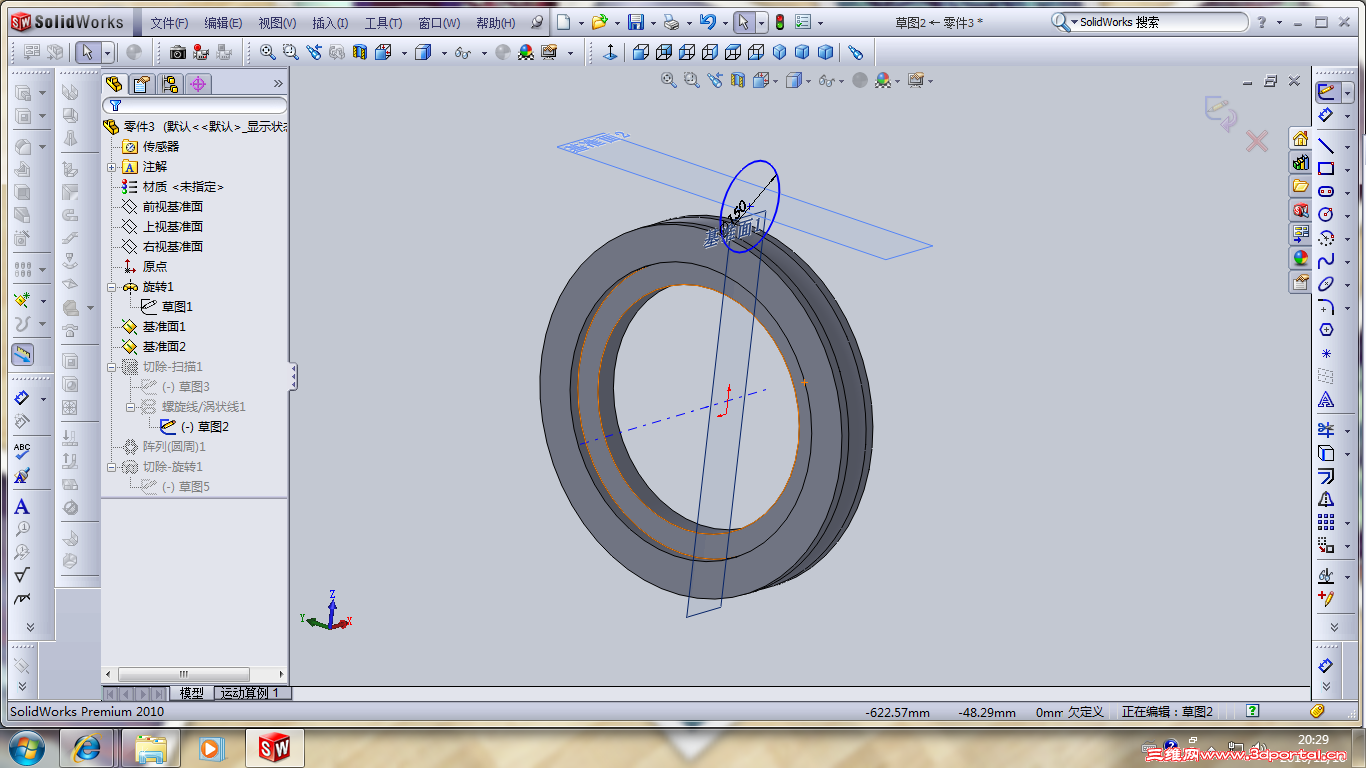
Task: Click the confirm Exit Sketch corner icon
Action: click(1220, 111)
